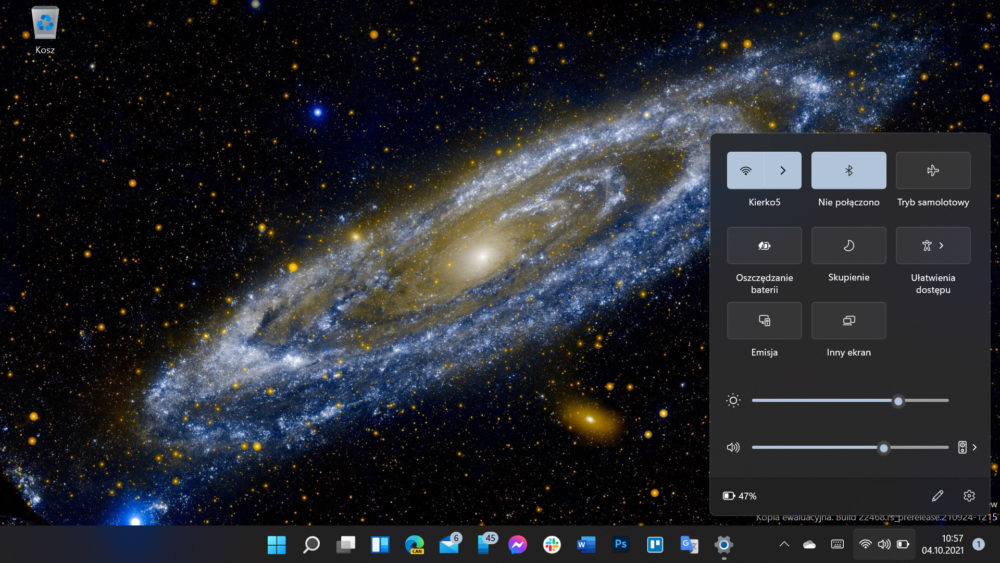Viewport: 1000px width, 563px height.
Task: Enable Skupienie focus assist
Action: click(x=848, y=245)
